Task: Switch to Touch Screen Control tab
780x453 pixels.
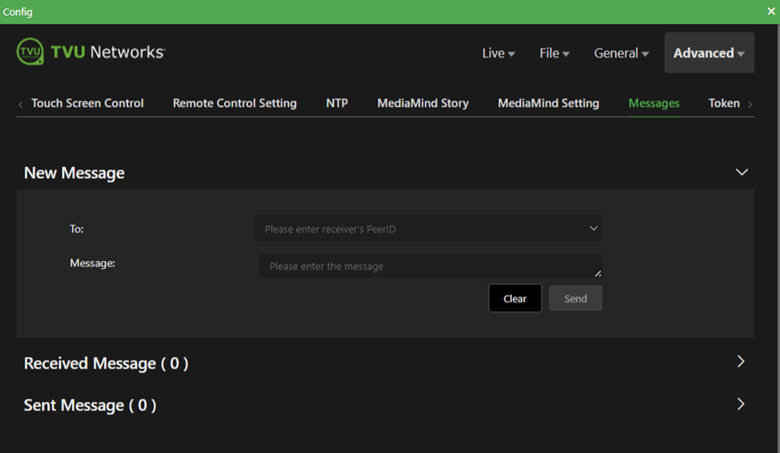Action: 87,103
